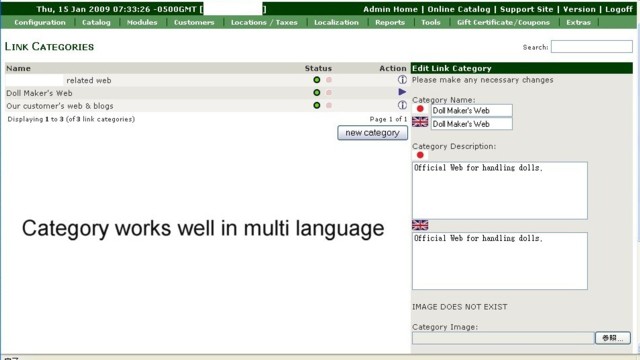Click the Action column header
This screenshot has height=360, width=640.
393,68
